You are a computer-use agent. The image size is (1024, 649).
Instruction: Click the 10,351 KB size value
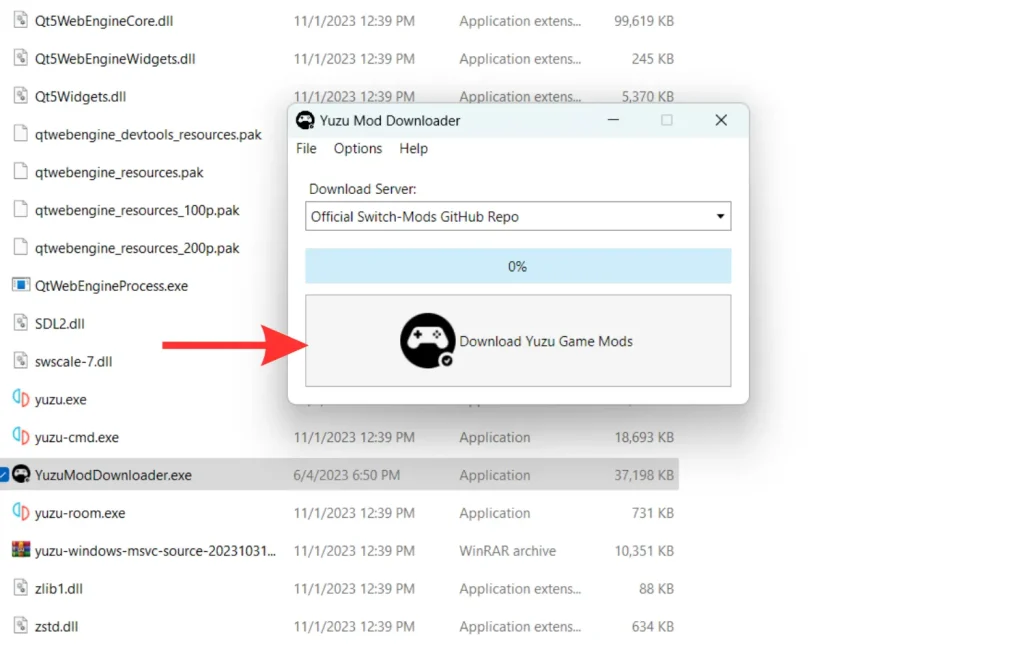click(644, 551)
